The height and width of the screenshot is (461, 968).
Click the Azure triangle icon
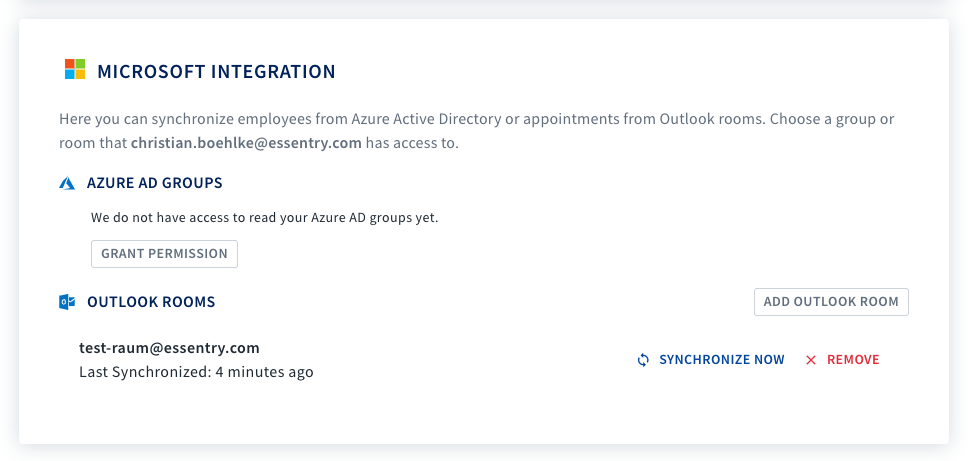point(67,183)
